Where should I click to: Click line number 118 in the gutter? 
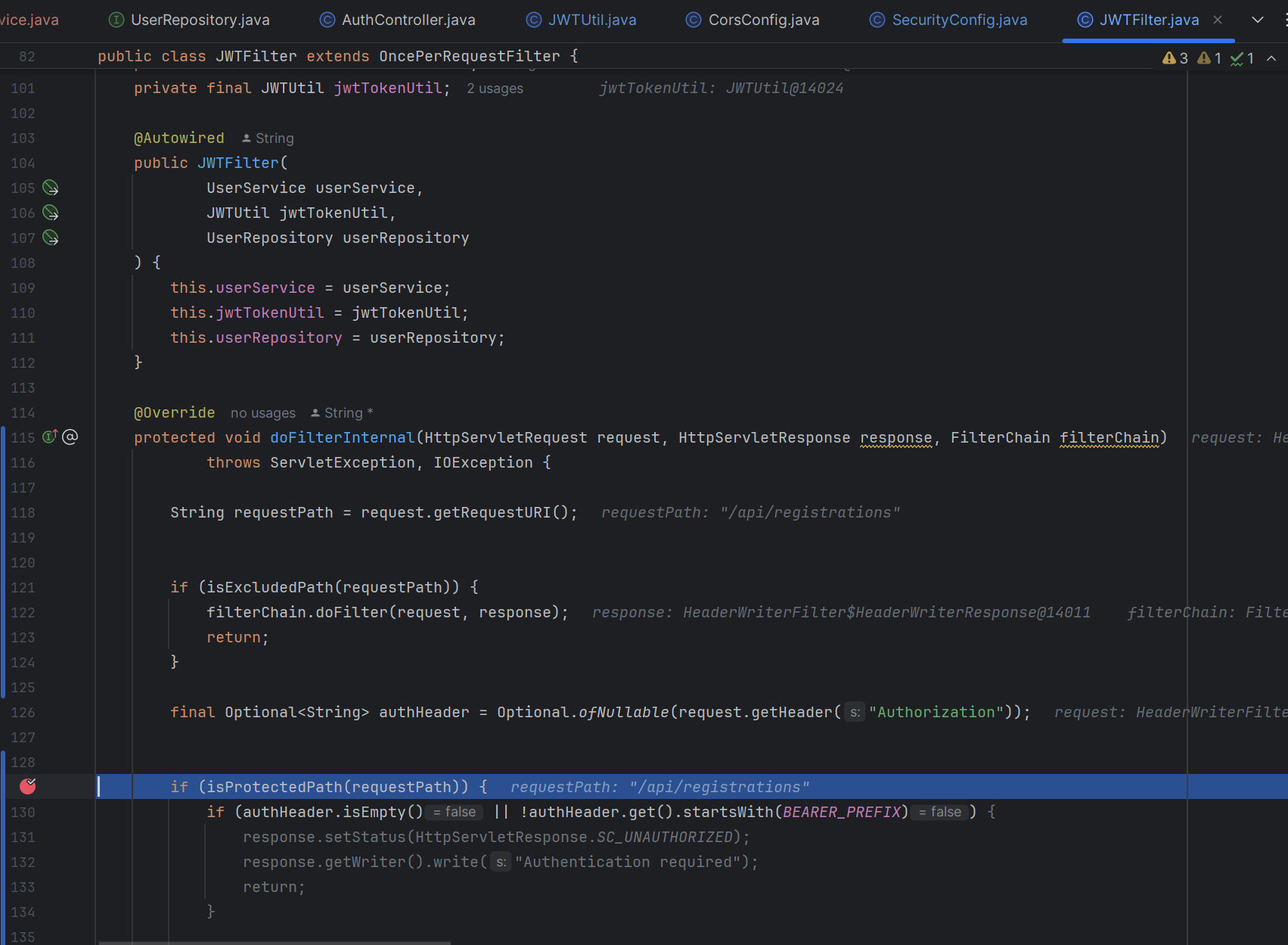pos(23,512)
